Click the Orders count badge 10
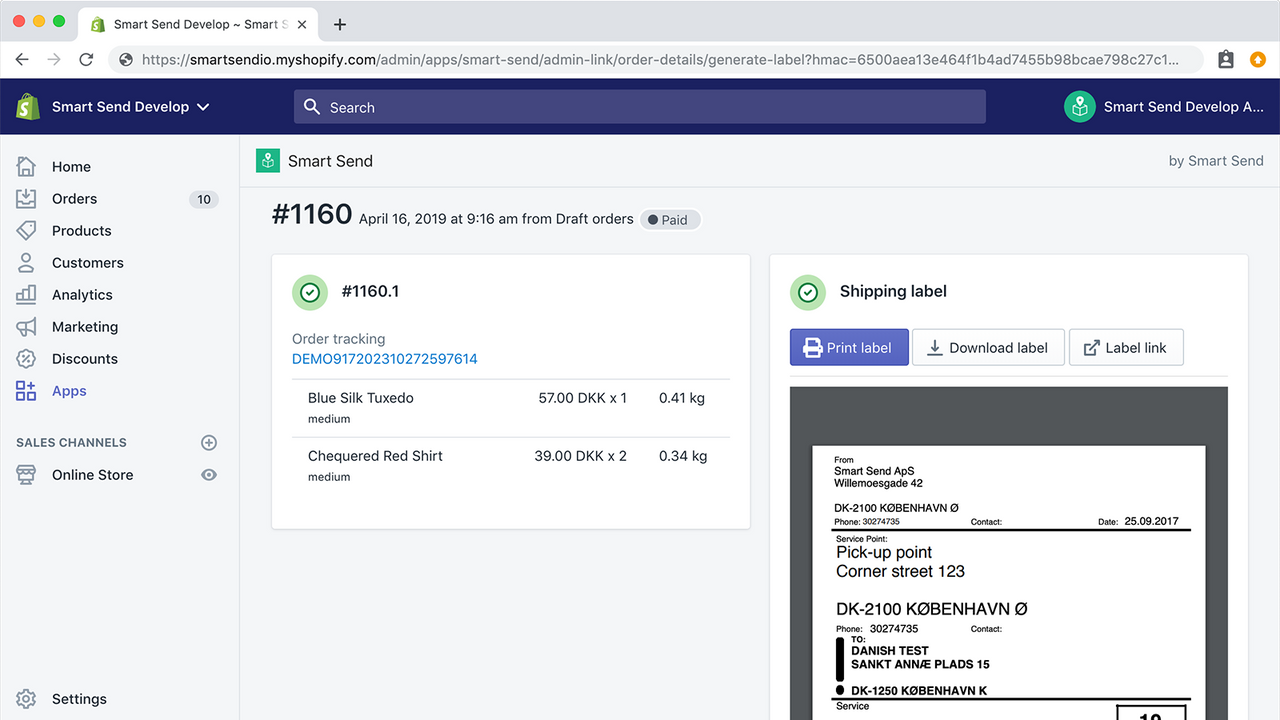The image size is (1280, 720). coord(204,199)
